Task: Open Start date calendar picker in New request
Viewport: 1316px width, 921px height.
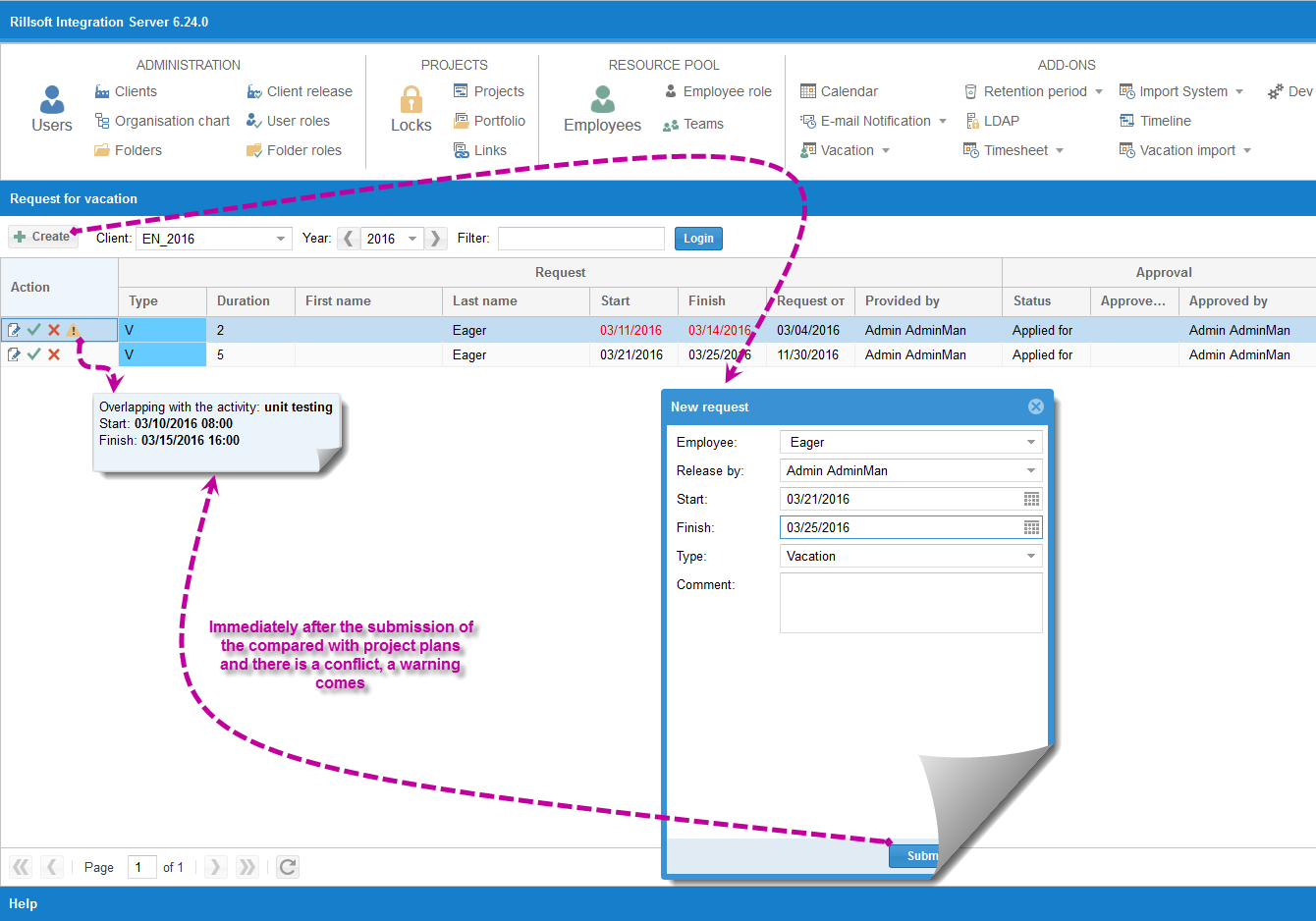Action: tap(1031, 499)
